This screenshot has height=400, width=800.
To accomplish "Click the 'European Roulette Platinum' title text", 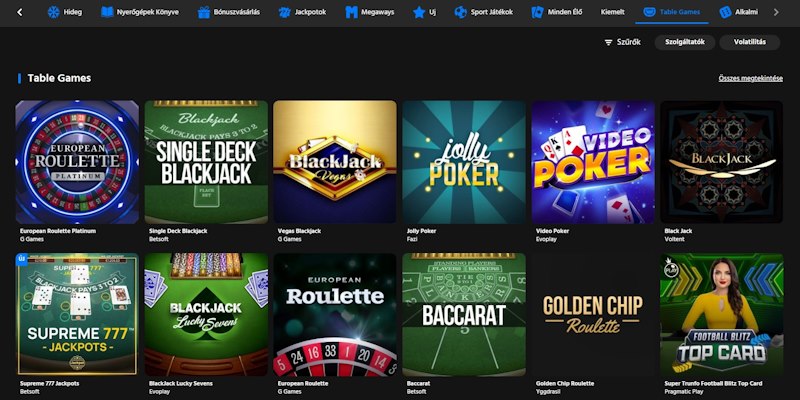I will [58, 231].
